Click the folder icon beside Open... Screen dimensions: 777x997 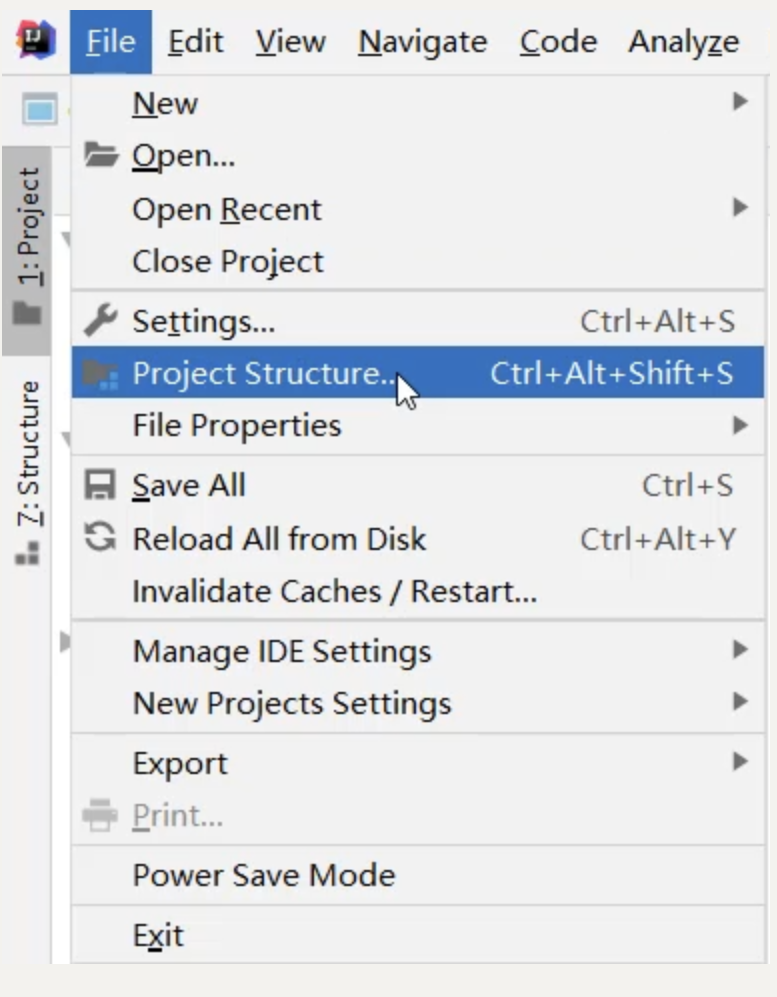click(x=101, y=155)
